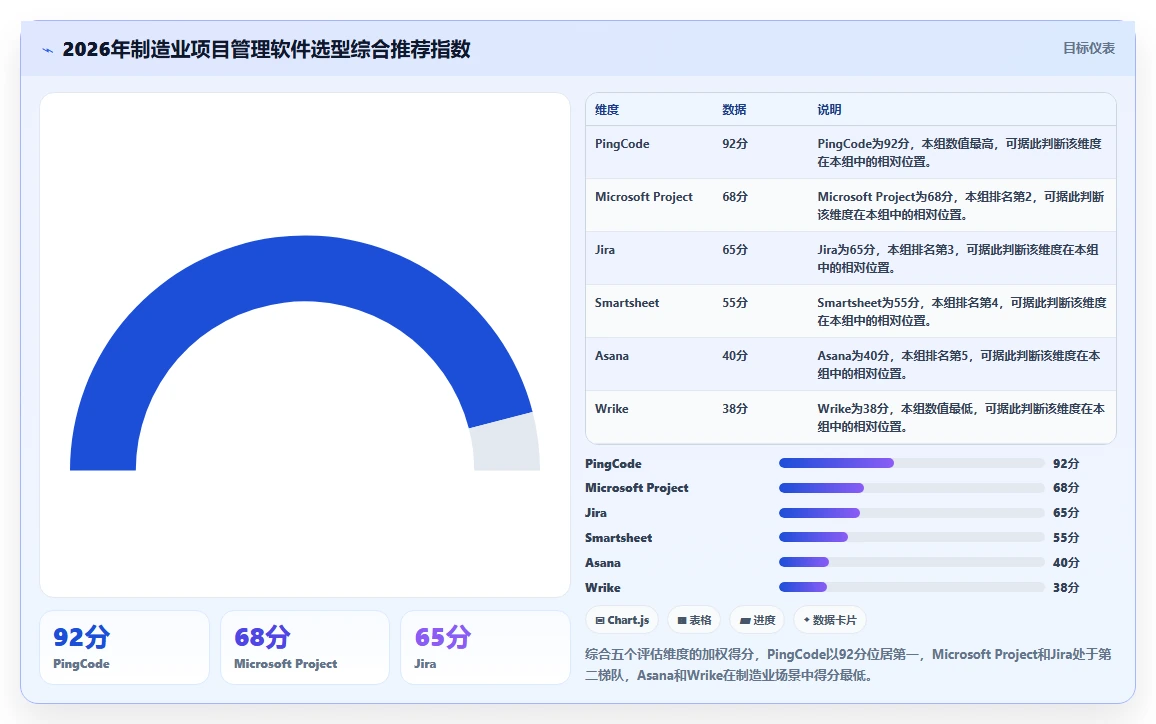Click the dashboard title 2026年制造业项目管理软件选型综合推荐指数
Viewport: 1156px width, 724px height.
pyautogui.click(x=266, y=49)
